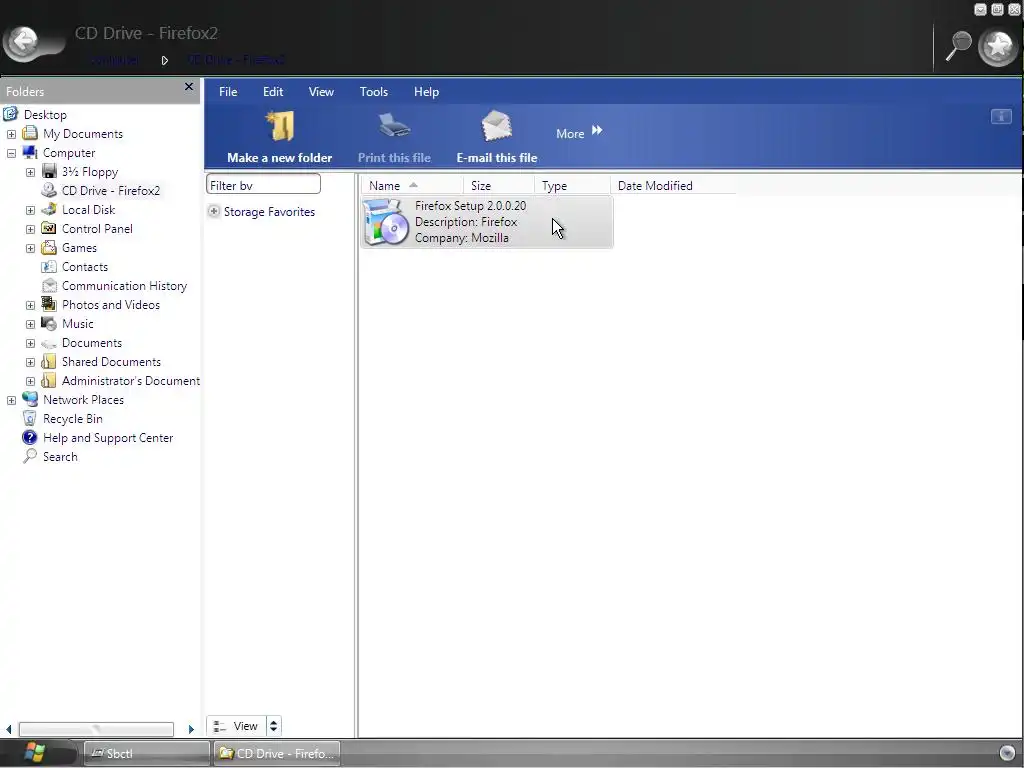Open the Tools menu
1024x768 pixels.
pyautogui.click(x=374, y=92)
